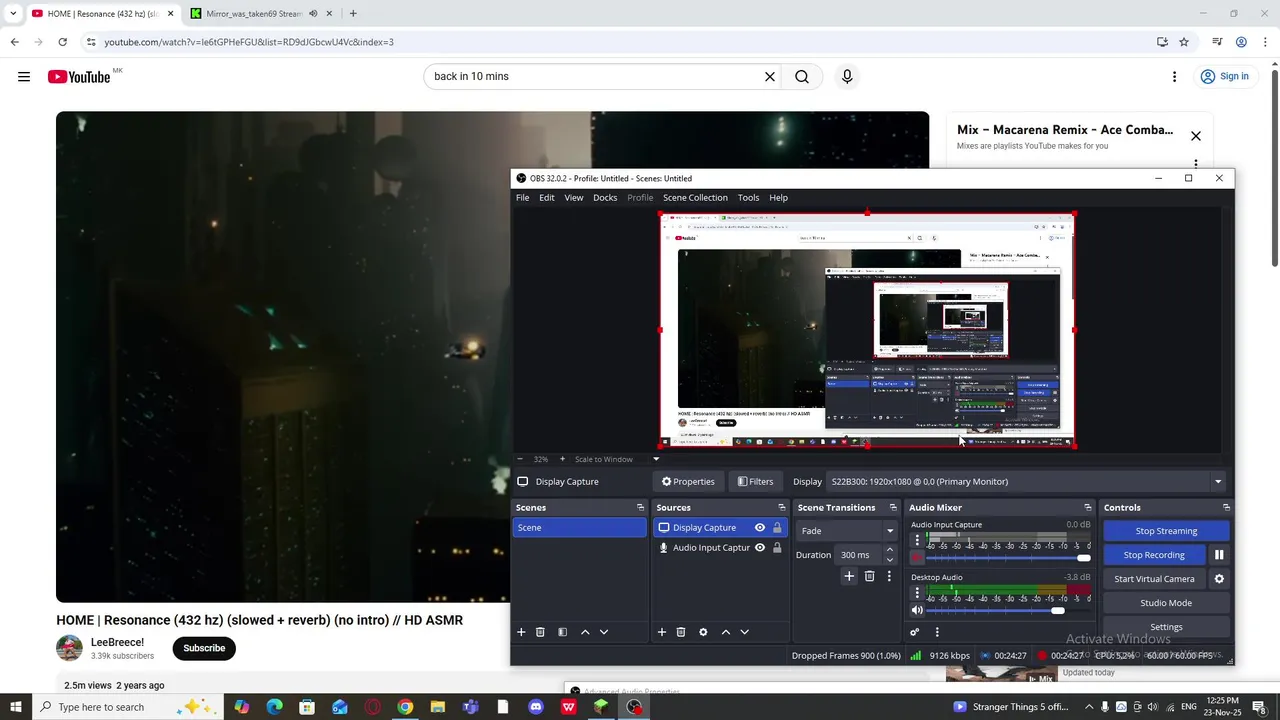
Task: Zoom out preview with minus icon
Action: tap(520, 459)
